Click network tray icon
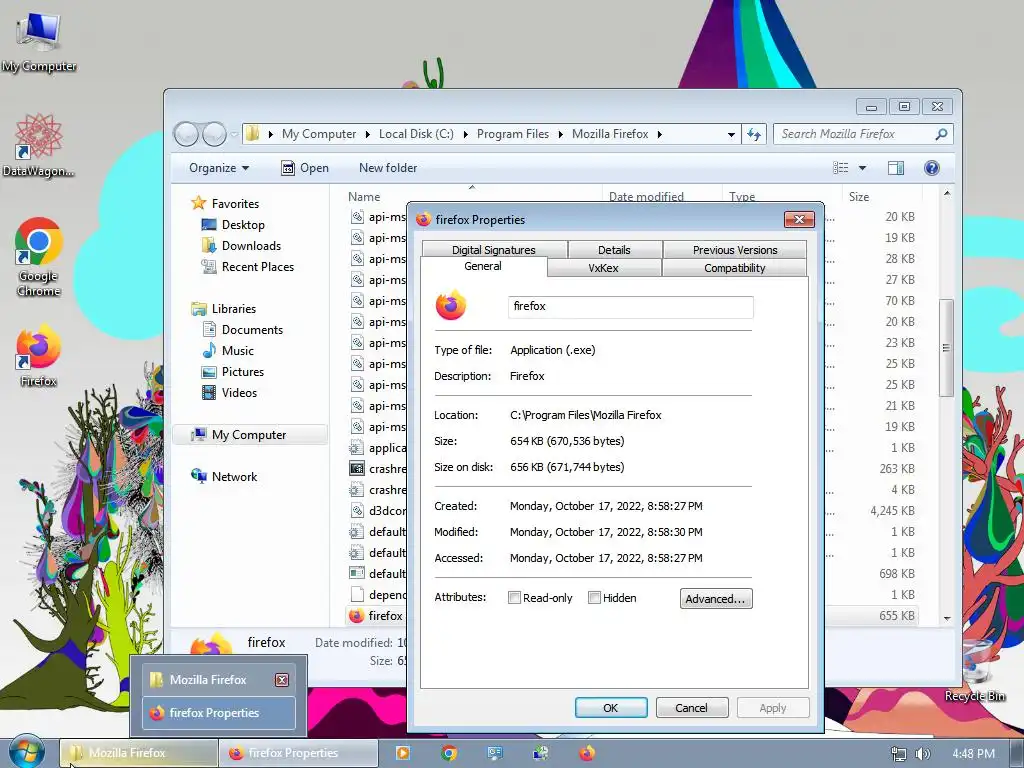The width and height of the screenshot is (1024, 768). tap(899, 754)
